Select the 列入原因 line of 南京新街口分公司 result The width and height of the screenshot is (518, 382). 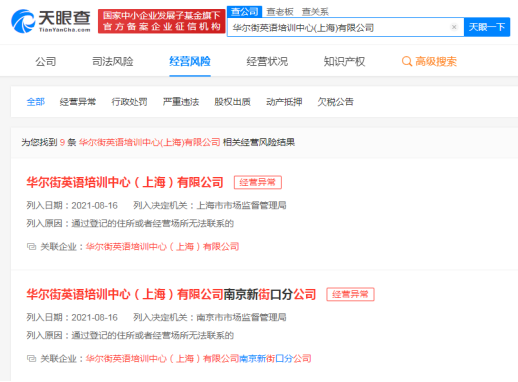[x=130, y=335]
